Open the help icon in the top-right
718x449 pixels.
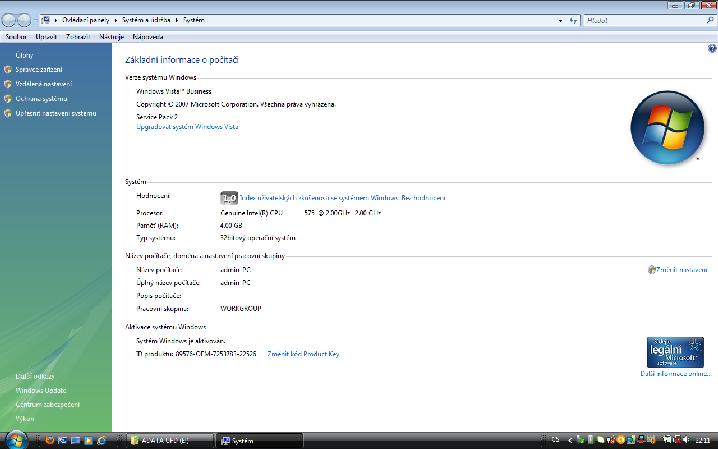712,48
